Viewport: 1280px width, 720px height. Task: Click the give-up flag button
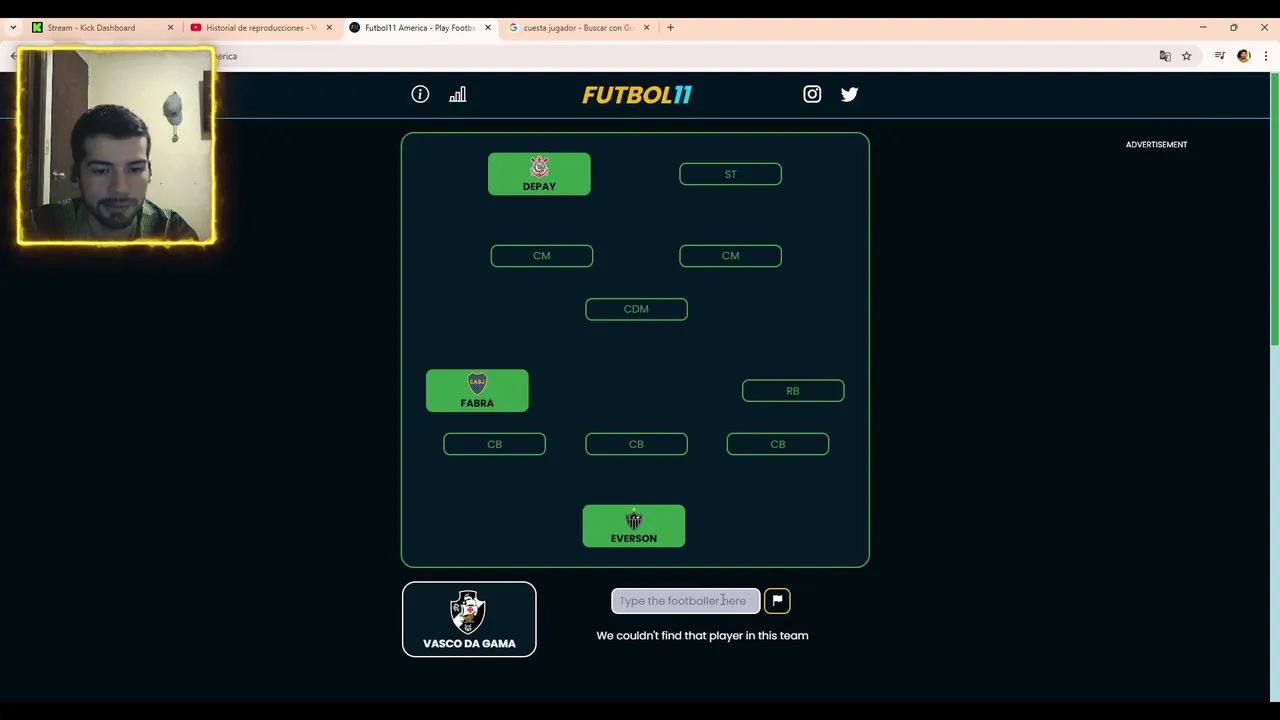pos(777,600)
